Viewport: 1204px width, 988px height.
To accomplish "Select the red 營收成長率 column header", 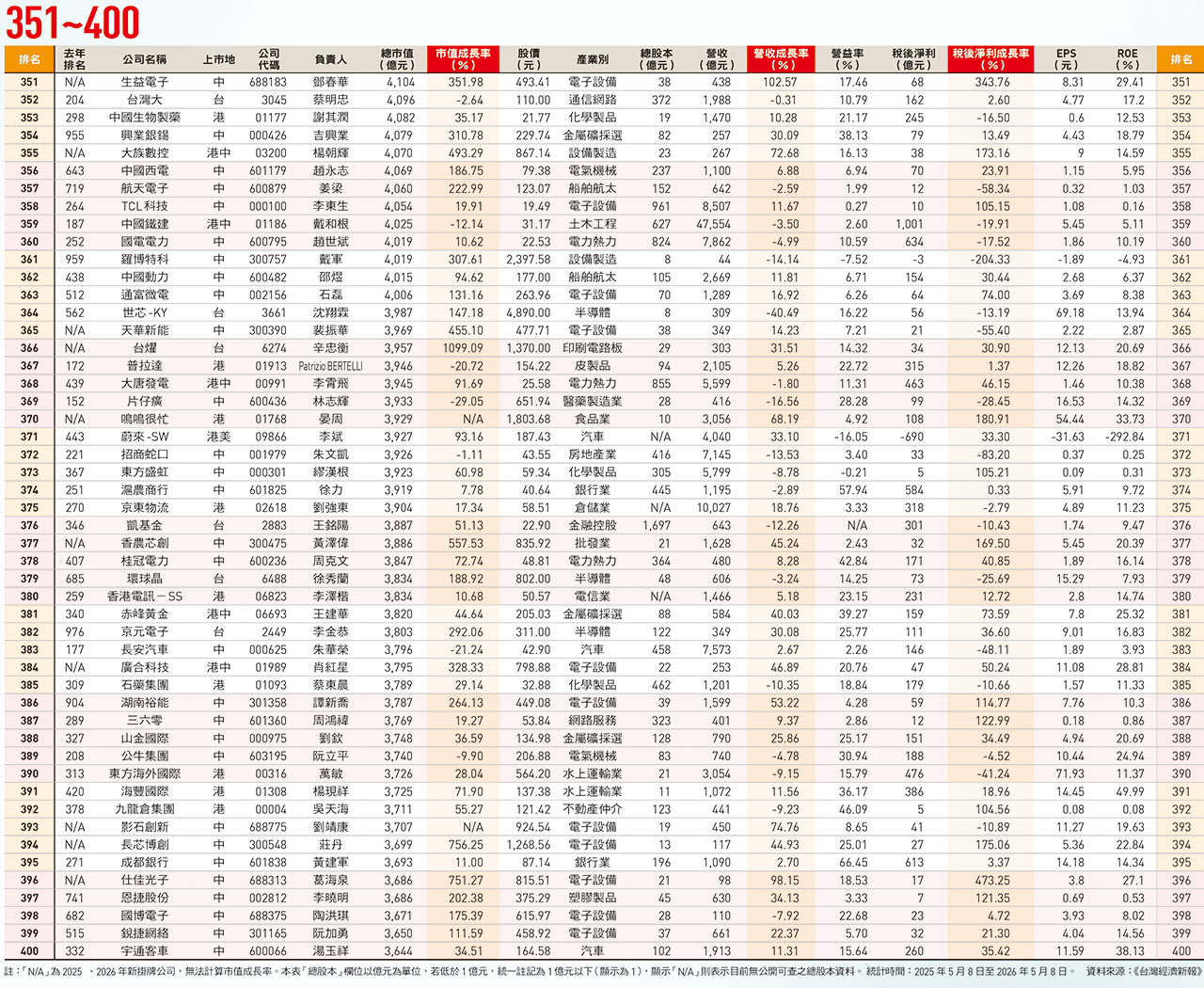I will click(781, 59).
